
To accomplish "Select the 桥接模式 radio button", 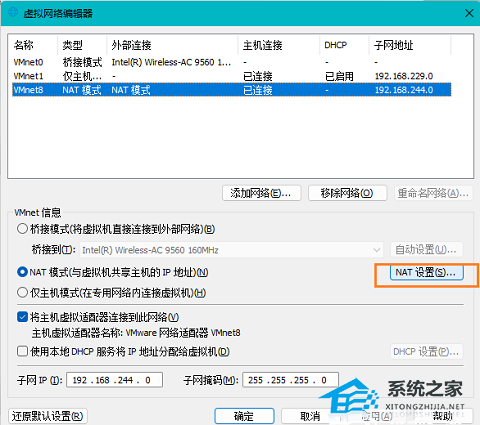I will tap(22, 229).
